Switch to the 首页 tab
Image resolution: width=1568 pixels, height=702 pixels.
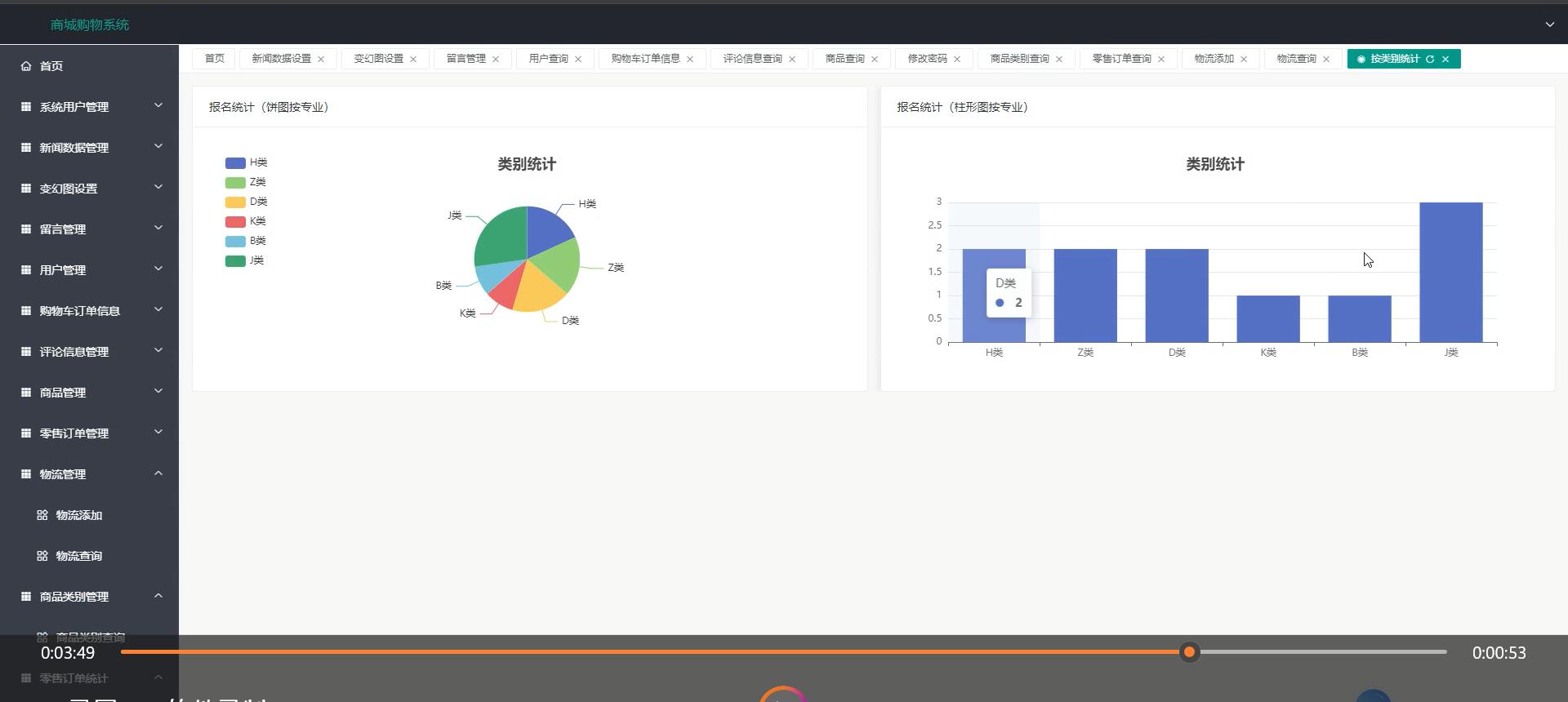pyautogui.click(x=214, y=59)
